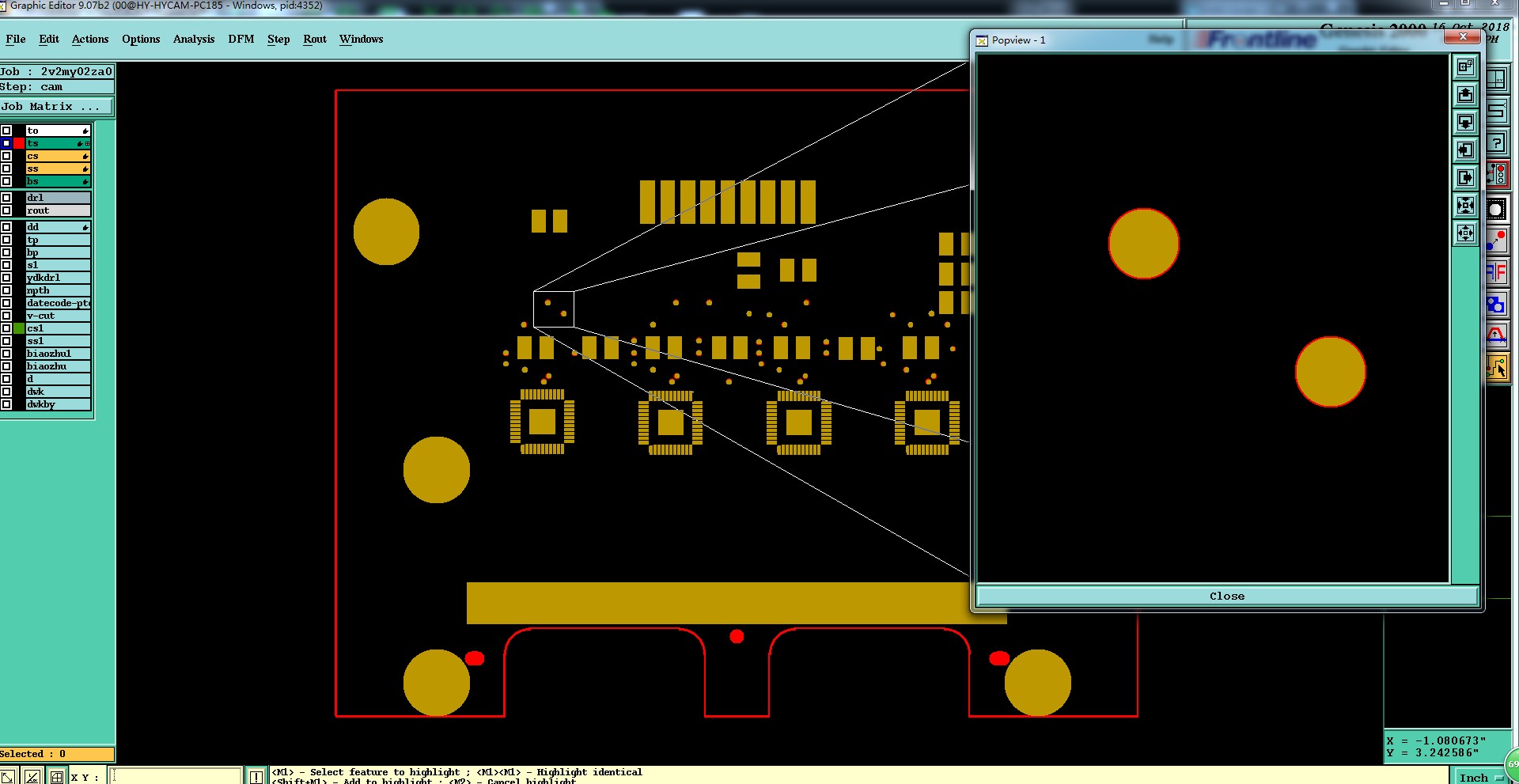
Task: Click the red color swatch of layer ts
Action: pyautogui.click(x=19, y=143)
